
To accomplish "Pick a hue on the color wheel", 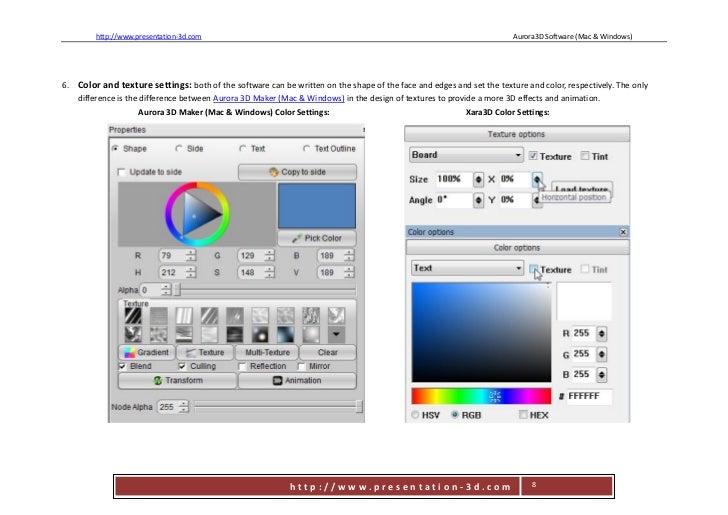I will click(197, 214).
